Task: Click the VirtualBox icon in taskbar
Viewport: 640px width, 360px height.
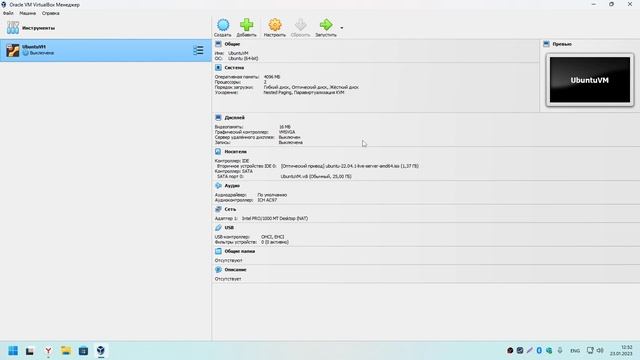Action: 101,351
